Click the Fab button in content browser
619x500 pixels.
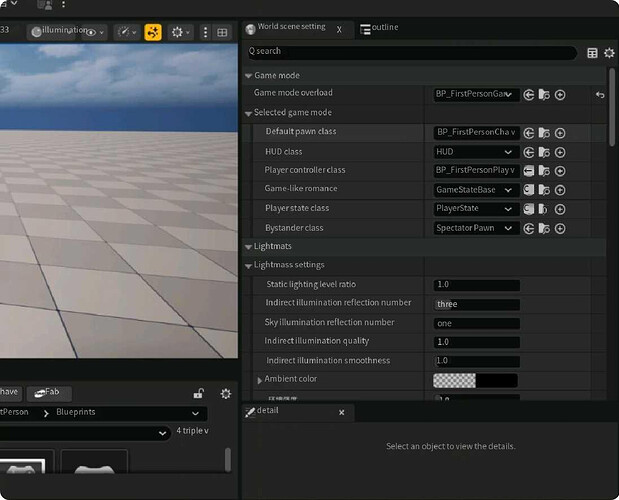point(49,393)
